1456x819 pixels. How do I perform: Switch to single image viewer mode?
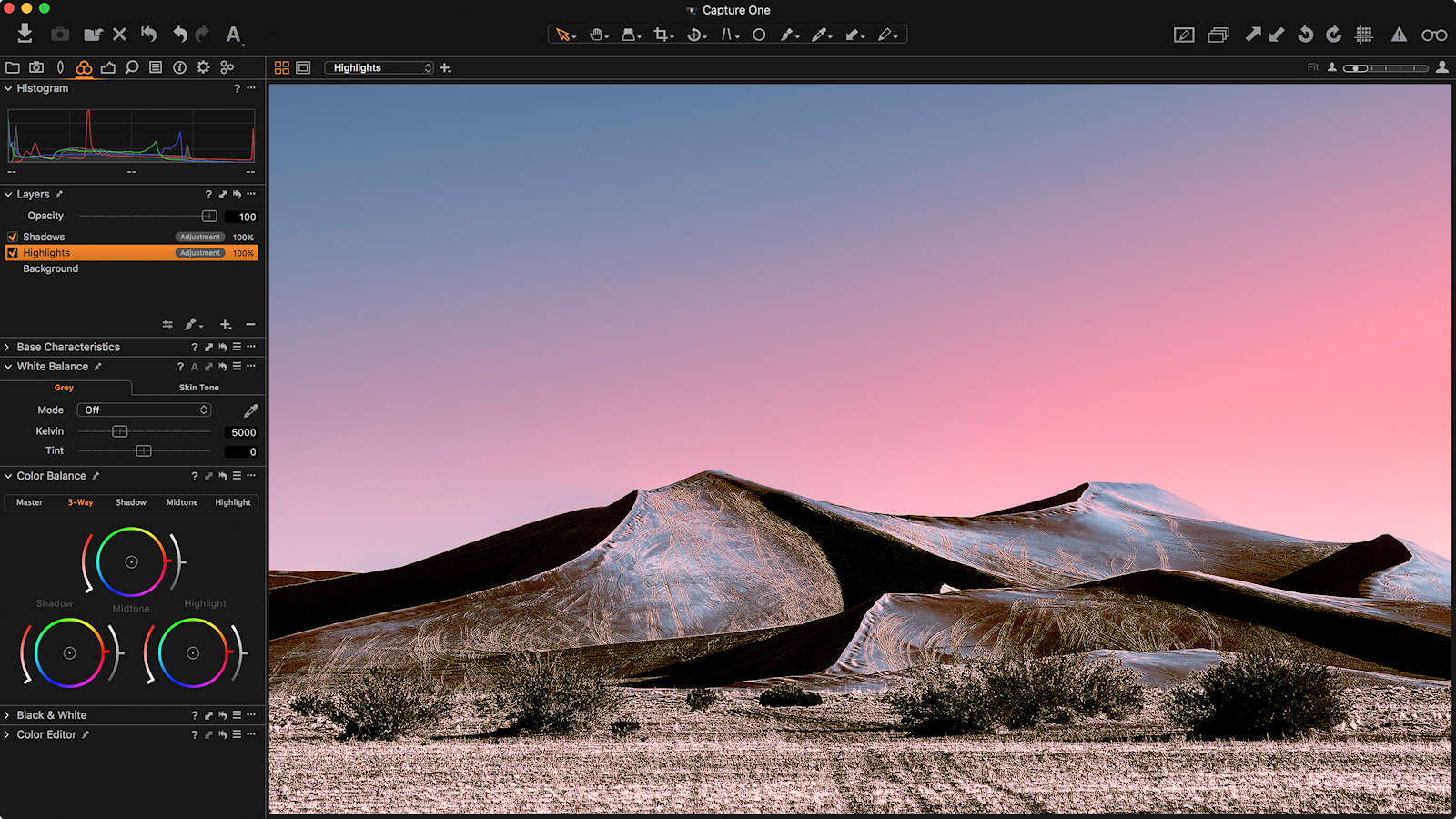tap(303, 67)
